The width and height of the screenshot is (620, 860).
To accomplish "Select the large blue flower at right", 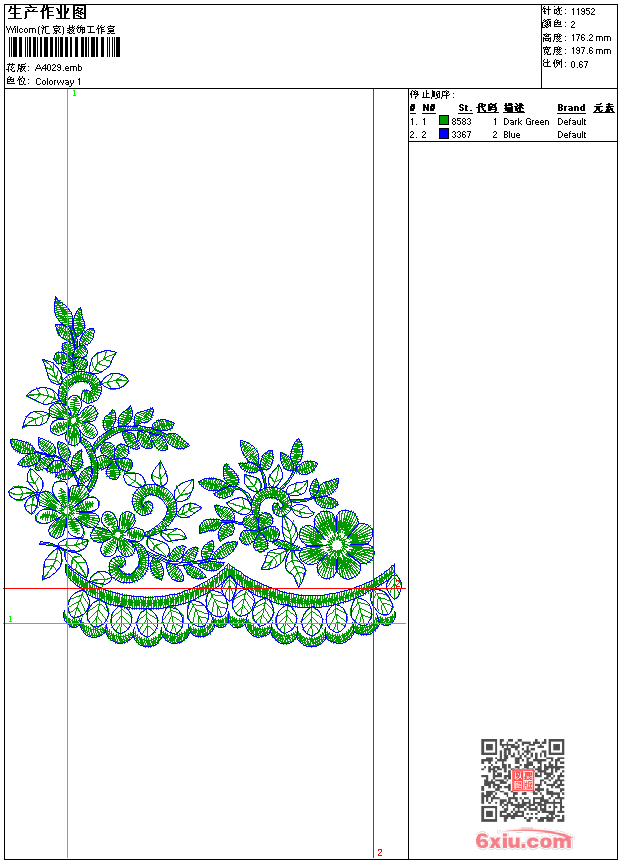I will tap(336, 541).
